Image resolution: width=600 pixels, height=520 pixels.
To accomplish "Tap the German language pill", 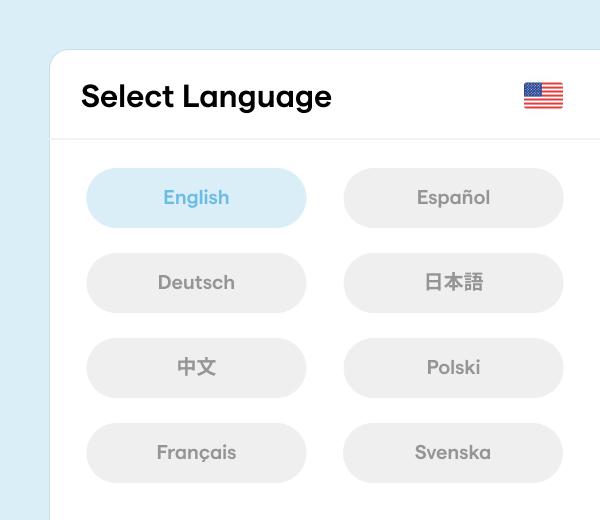I will coord(196,283).
